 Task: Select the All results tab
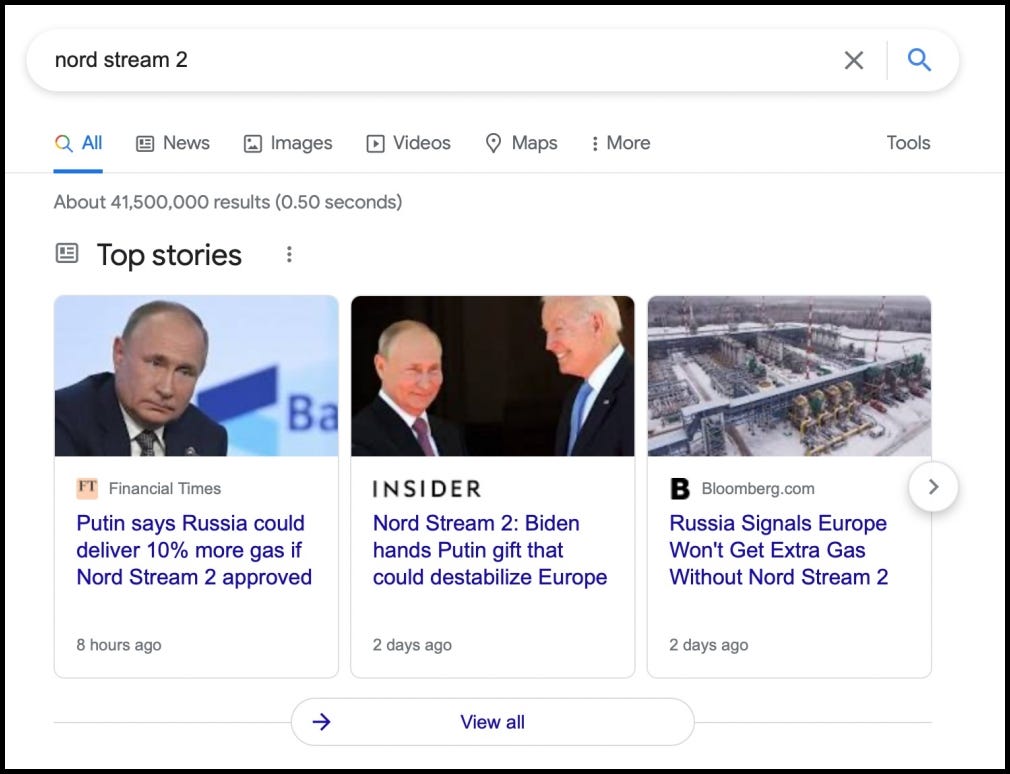(78, 143)
